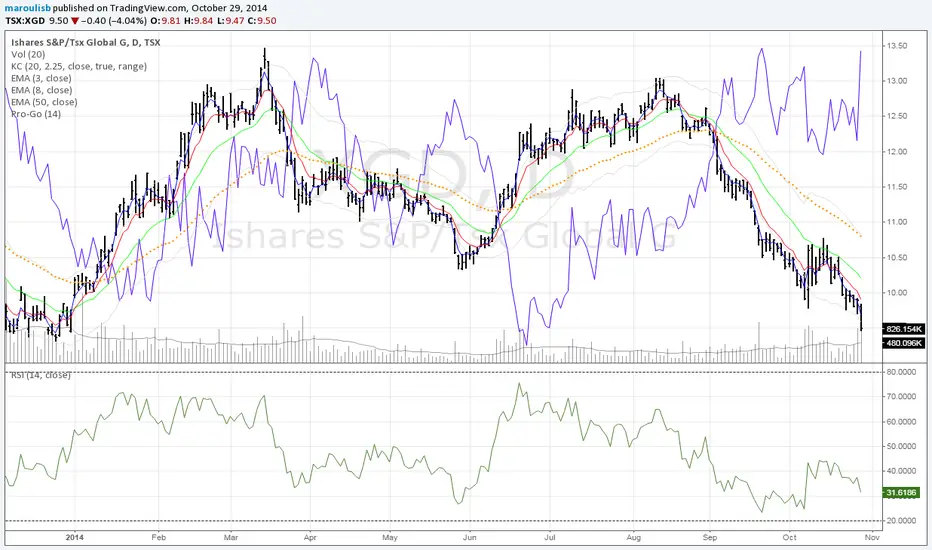Click the 10.00 price axis label
The height and width of the screenshot is (550, 932).
(x=896, y=293)
